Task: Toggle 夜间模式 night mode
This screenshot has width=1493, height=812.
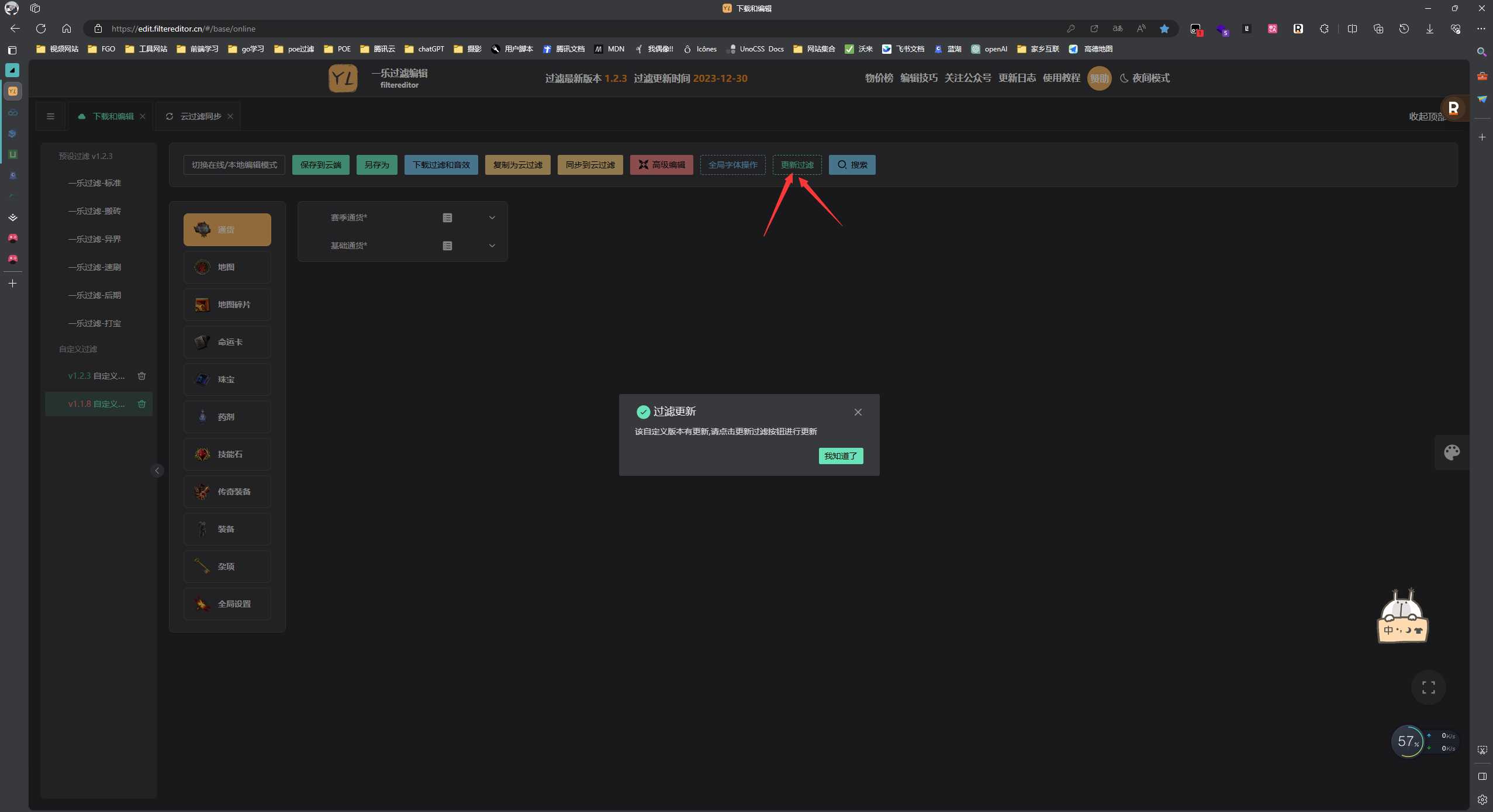Action: tap(1144, 78)
